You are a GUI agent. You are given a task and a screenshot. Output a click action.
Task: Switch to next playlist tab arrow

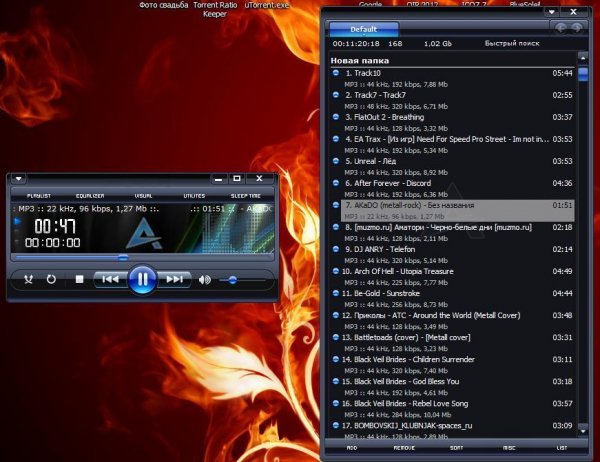(x=577, y=28)
